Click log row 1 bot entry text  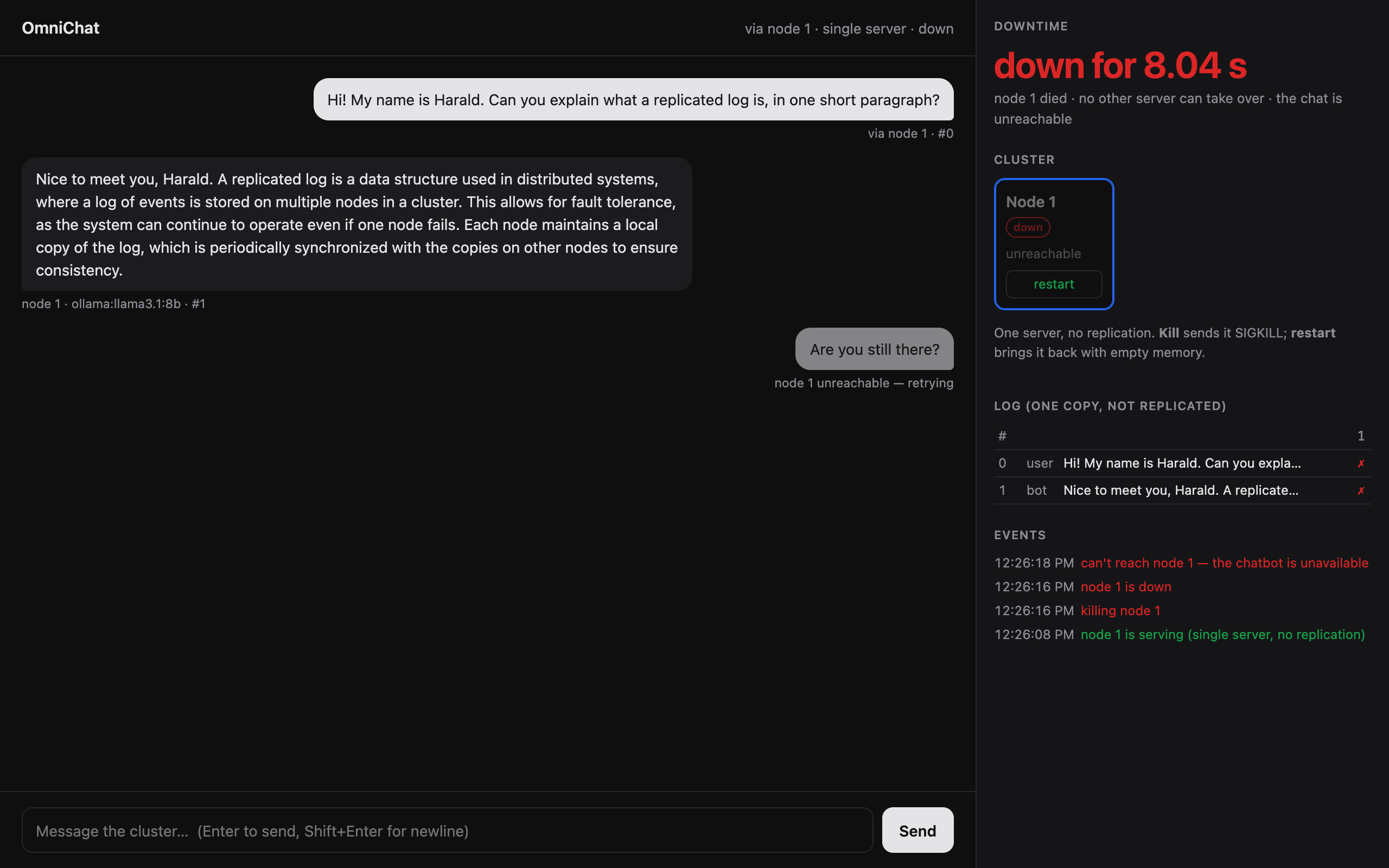[1181, 490]
